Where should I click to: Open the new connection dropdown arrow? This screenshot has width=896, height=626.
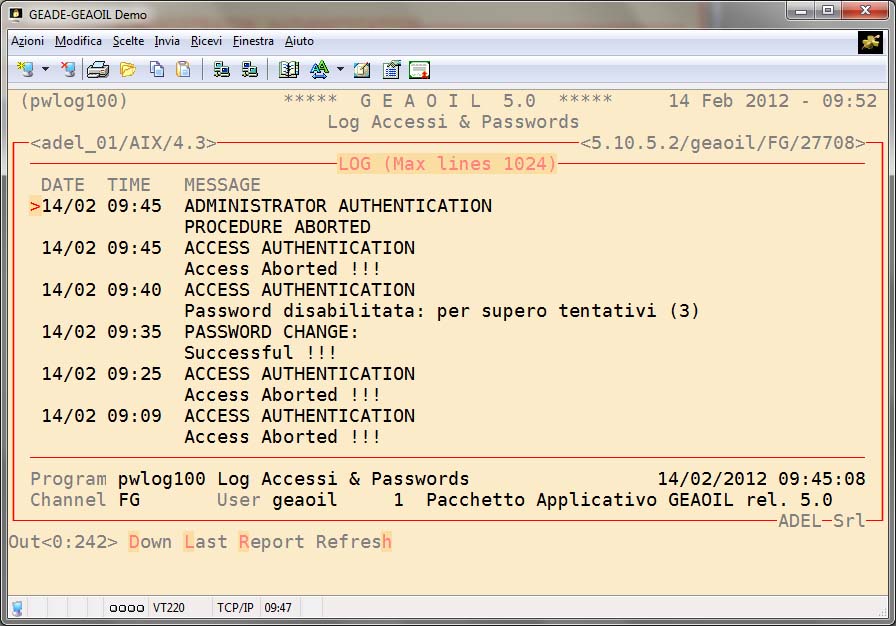pos(45,70)
